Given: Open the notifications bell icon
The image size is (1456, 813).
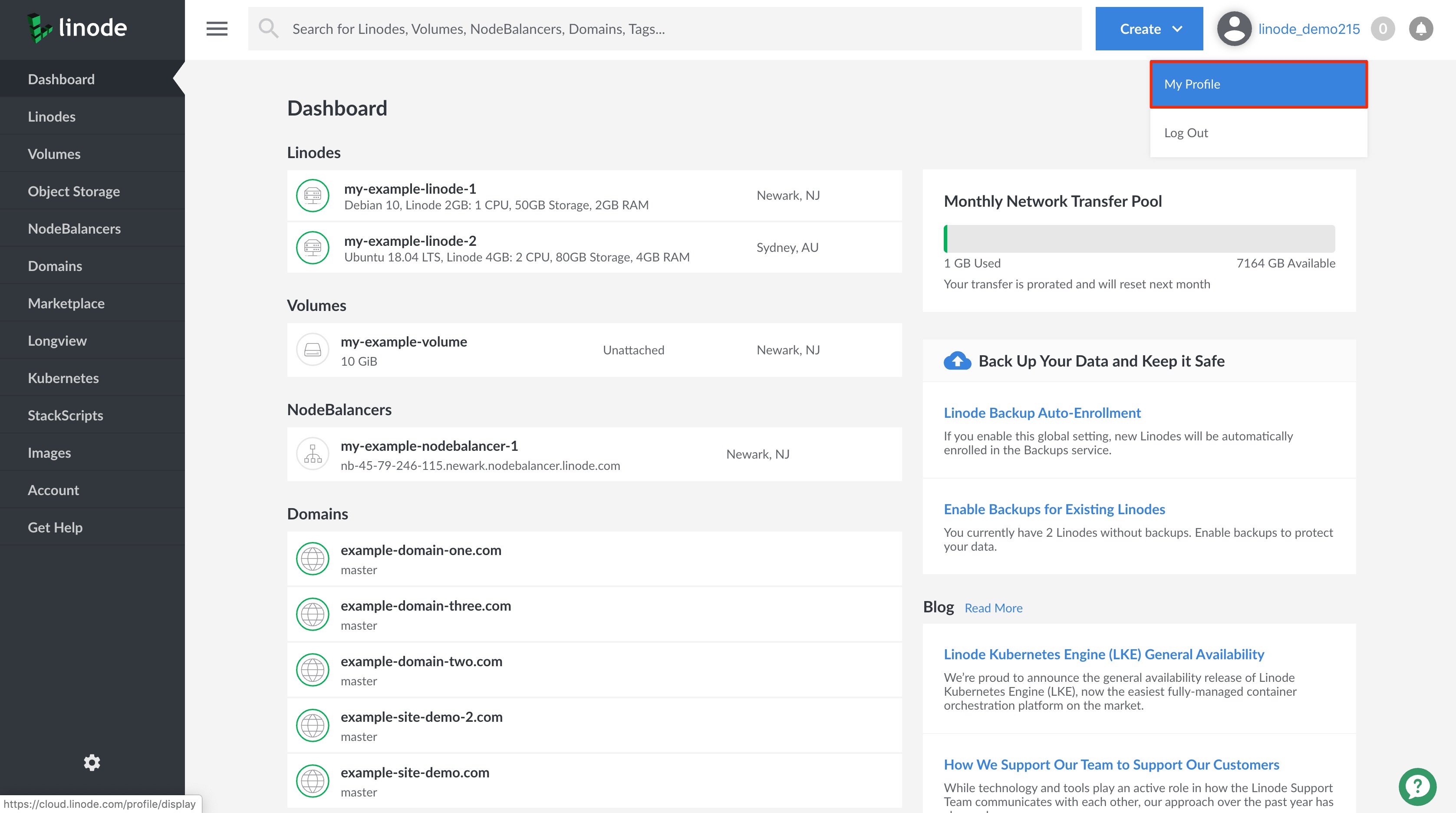Looking at the screenshot, I should coord(1420,29).
